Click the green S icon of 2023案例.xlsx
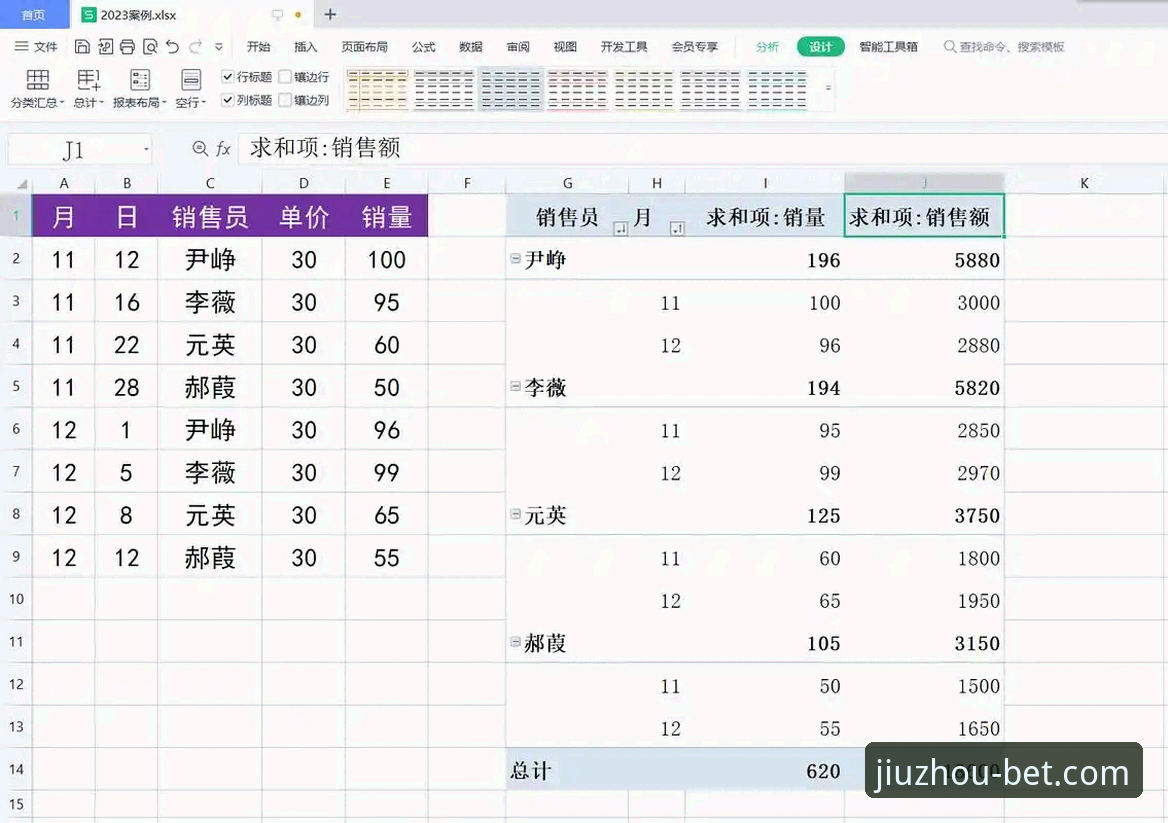Image resolution: width=1168 pixels, height=823 pixels. coord(89,15)
